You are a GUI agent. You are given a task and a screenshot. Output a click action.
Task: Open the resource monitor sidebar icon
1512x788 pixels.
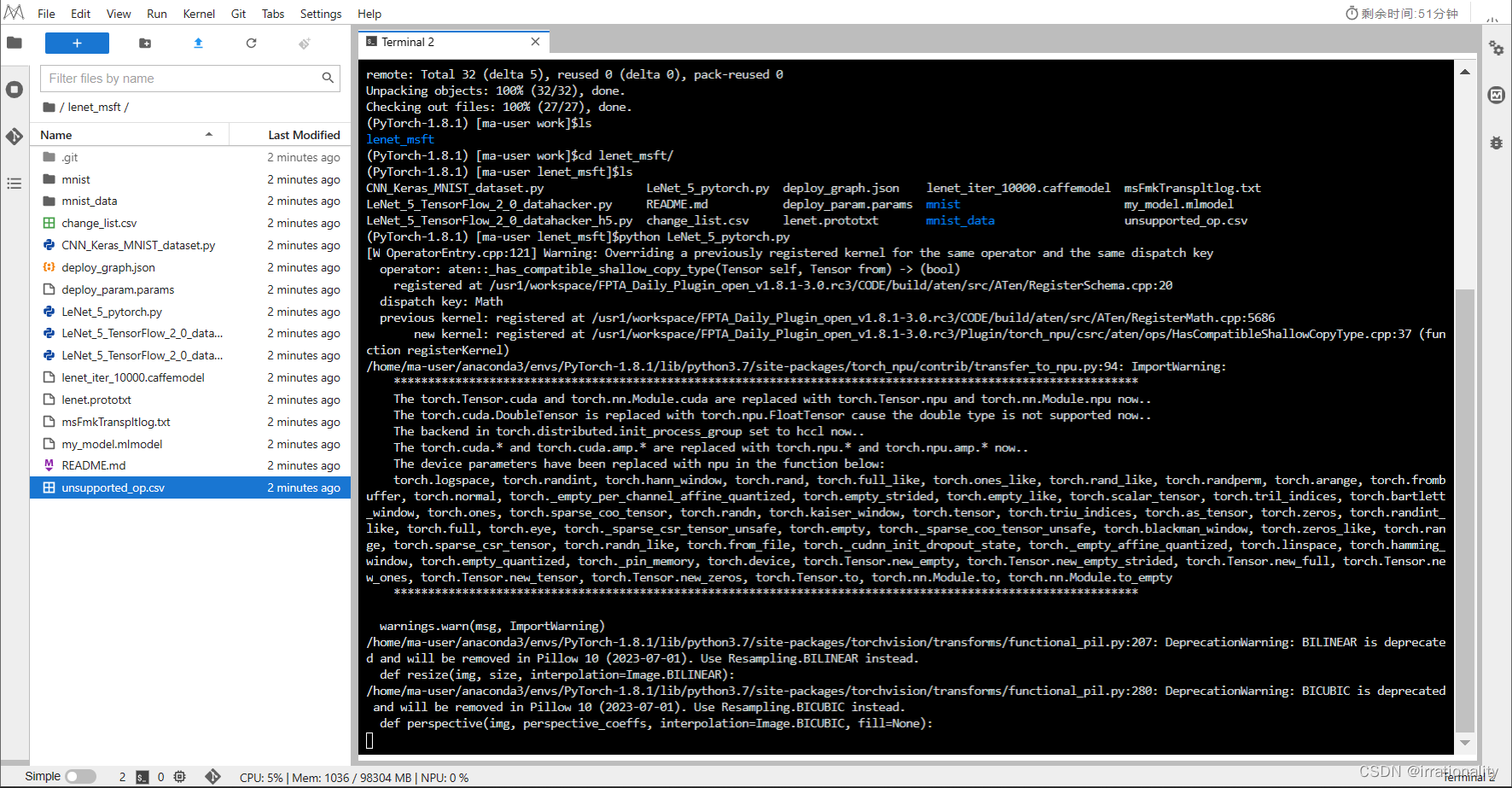coord(1497,95)
